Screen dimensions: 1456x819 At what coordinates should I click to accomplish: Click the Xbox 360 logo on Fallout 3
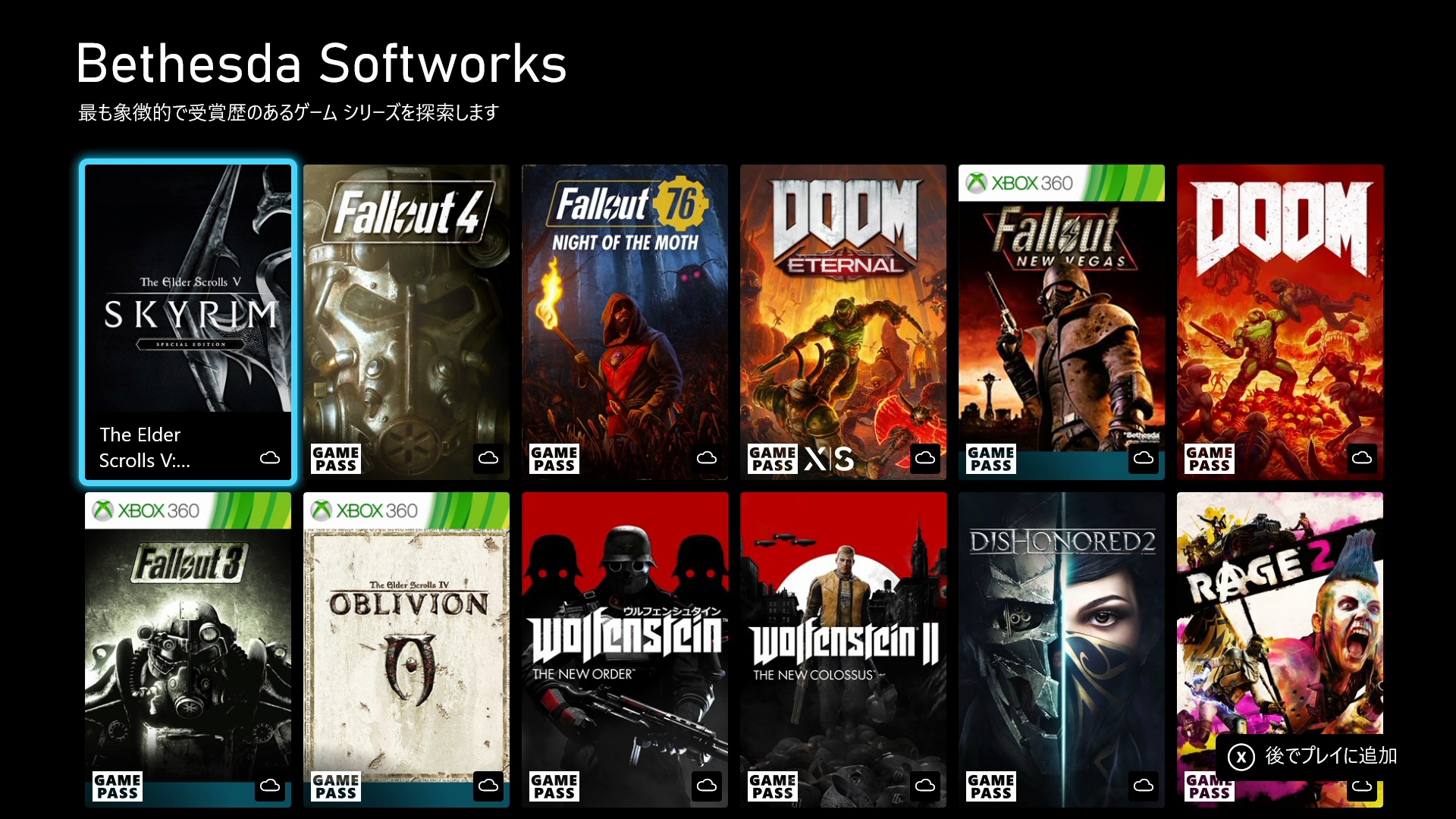point(146,510)
